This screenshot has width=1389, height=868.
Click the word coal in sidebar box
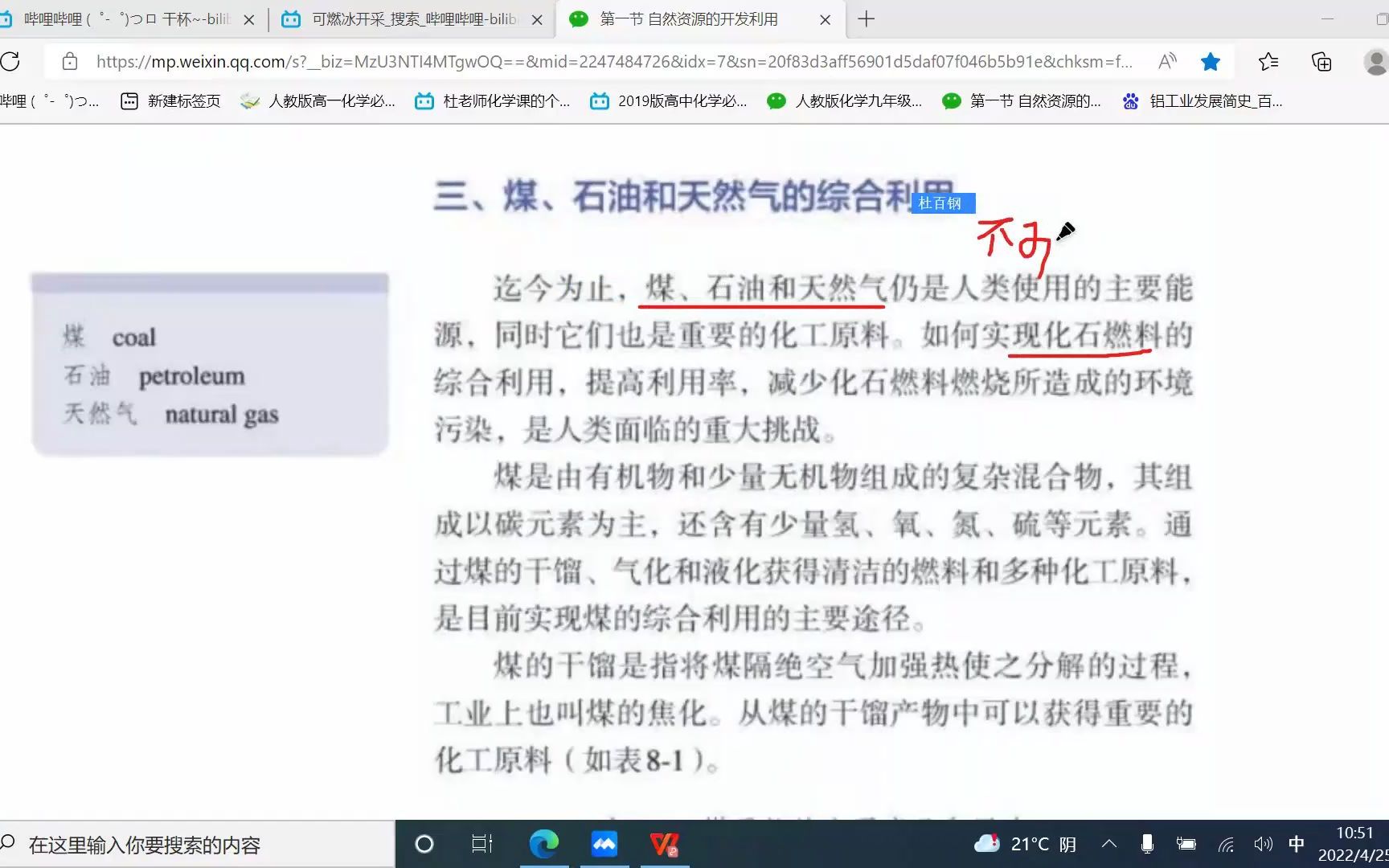point(133,338)
